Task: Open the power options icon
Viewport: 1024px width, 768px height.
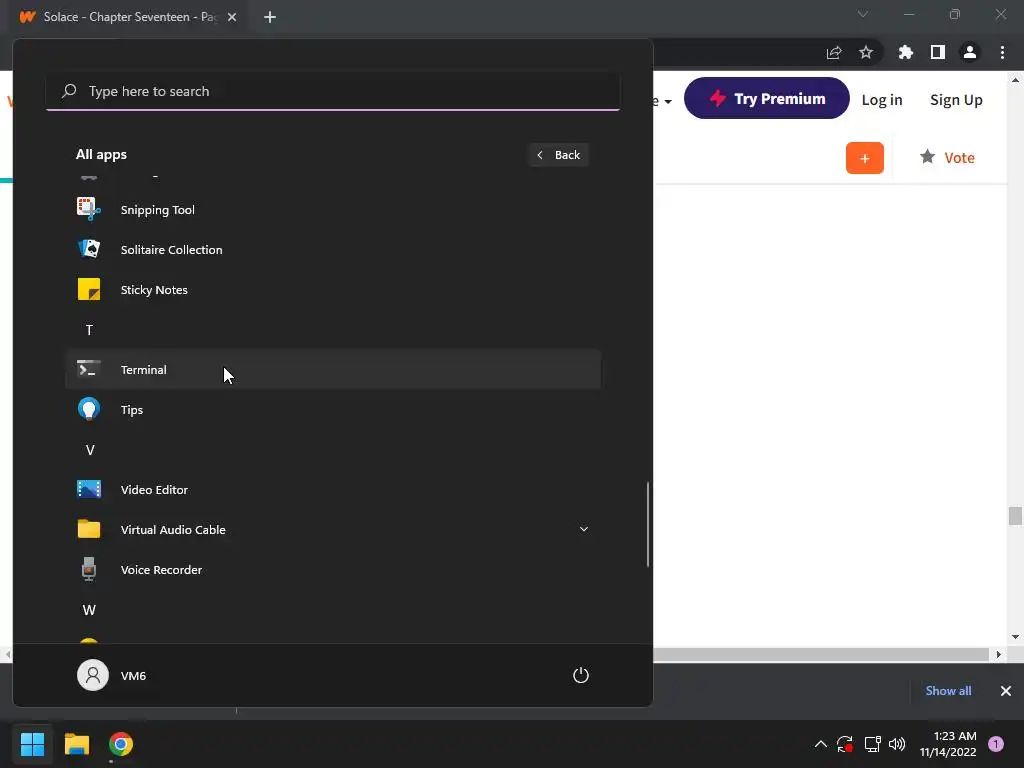Action: click(x=581, y=675)
